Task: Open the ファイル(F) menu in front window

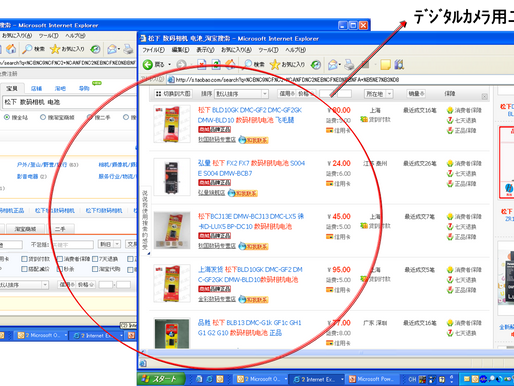Action: tap(154, 50)
